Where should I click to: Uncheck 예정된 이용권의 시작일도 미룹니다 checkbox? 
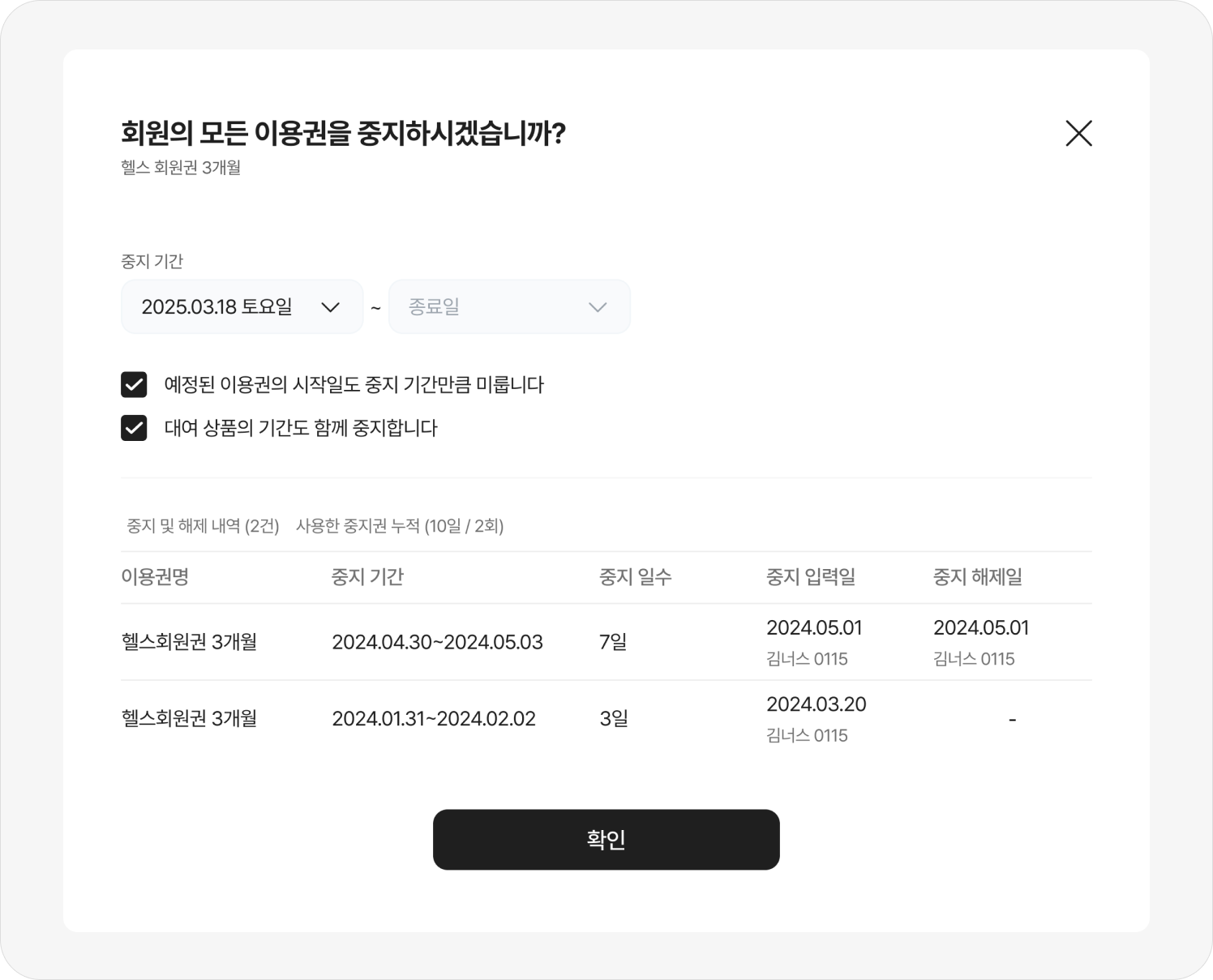click(x=134, y=384)
